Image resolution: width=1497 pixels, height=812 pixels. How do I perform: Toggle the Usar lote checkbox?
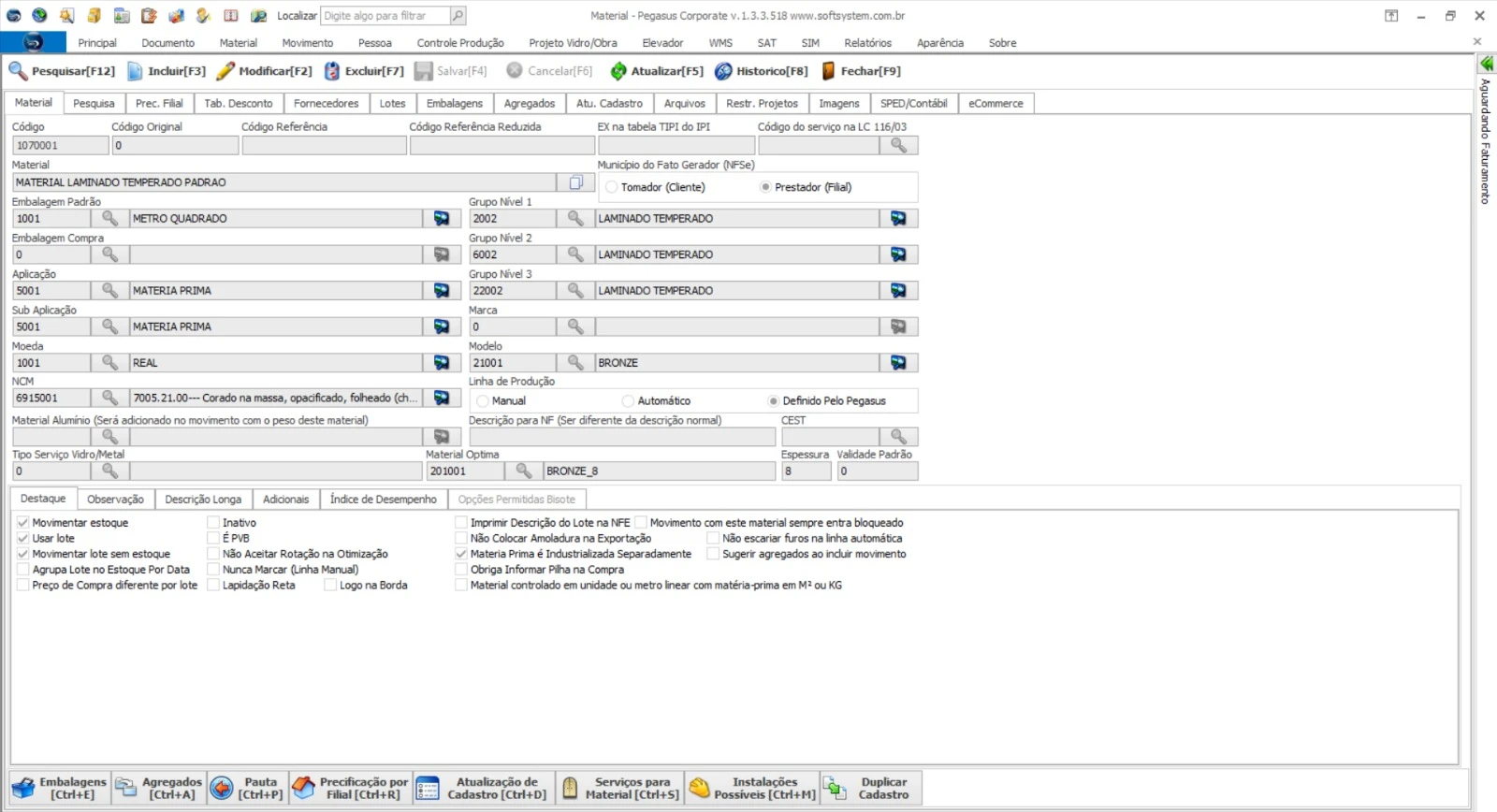click(23, 538)
